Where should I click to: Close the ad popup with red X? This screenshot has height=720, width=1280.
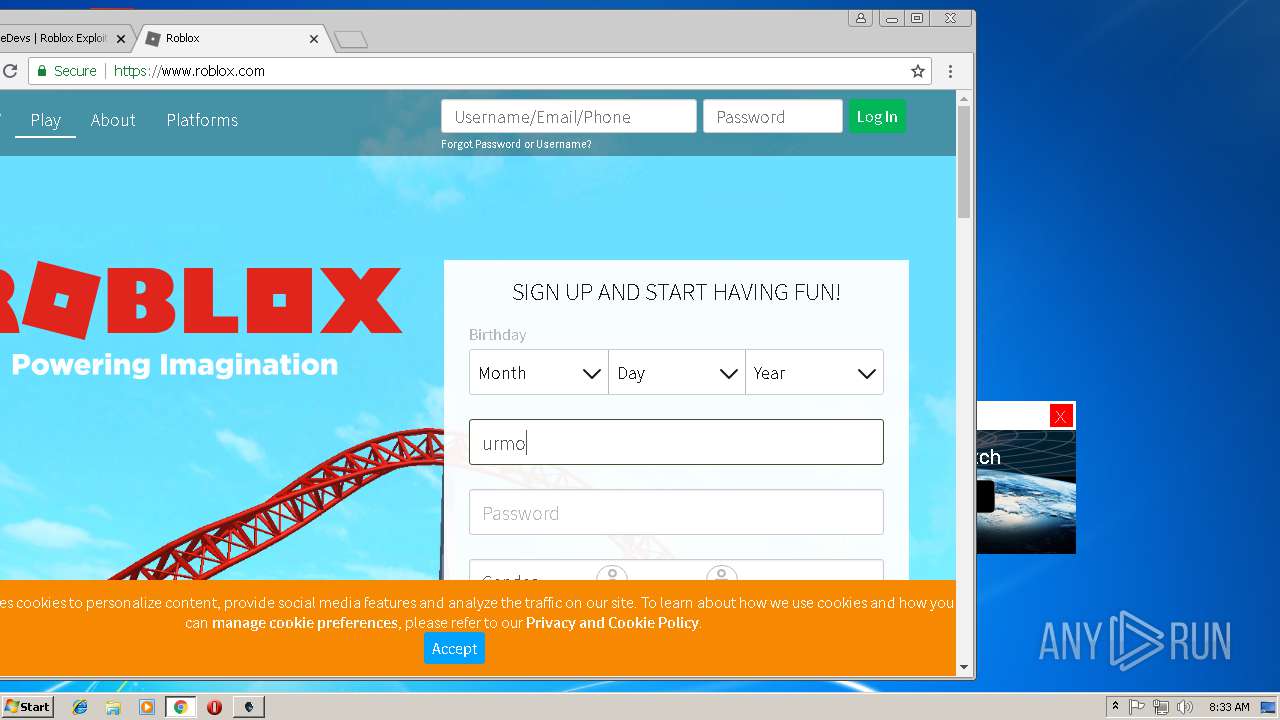tap(1061, 416)
